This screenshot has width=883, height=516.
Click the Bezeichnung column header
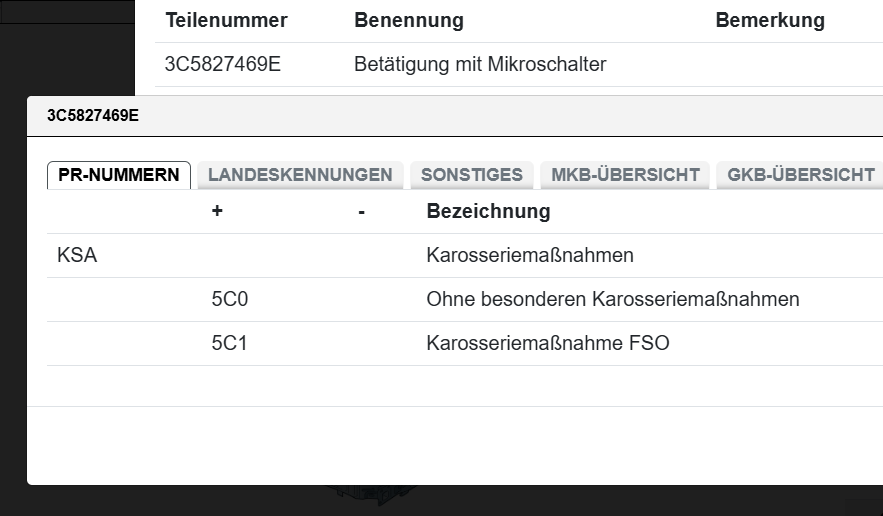point(488,211)
